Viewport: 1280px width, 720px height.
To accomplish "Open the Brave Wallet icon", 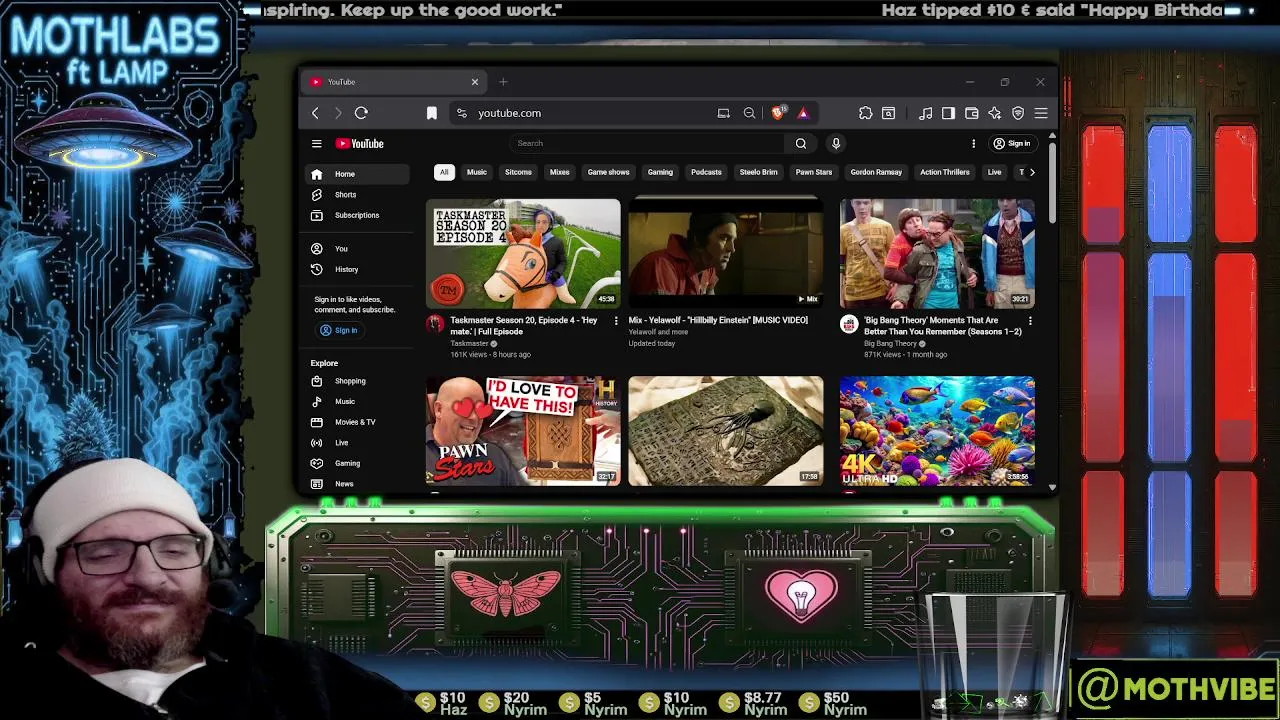I will pos(971,113).
